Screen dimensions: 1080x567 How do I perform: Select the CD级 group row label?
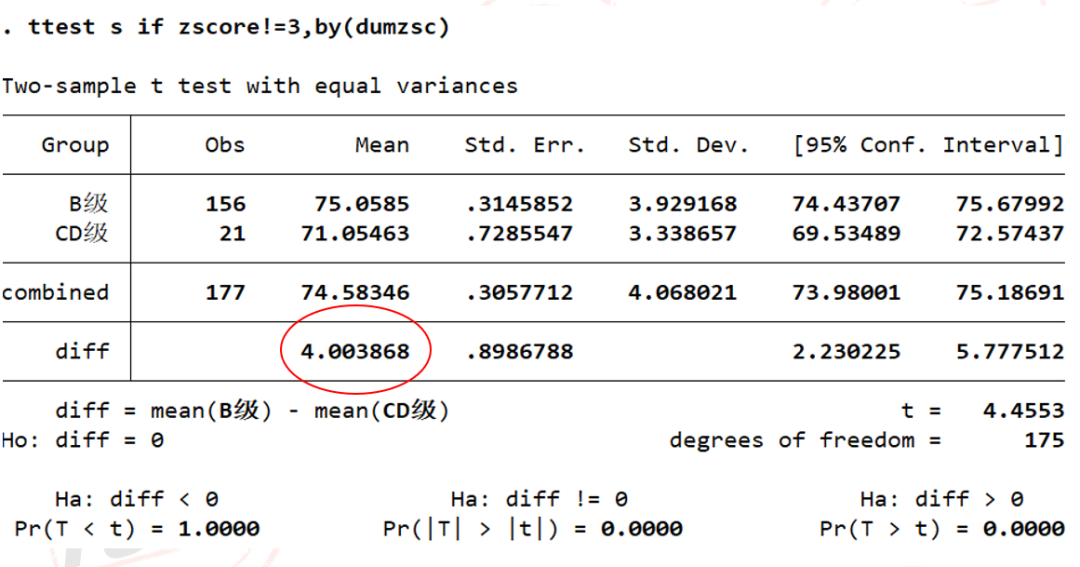(82, 233)
